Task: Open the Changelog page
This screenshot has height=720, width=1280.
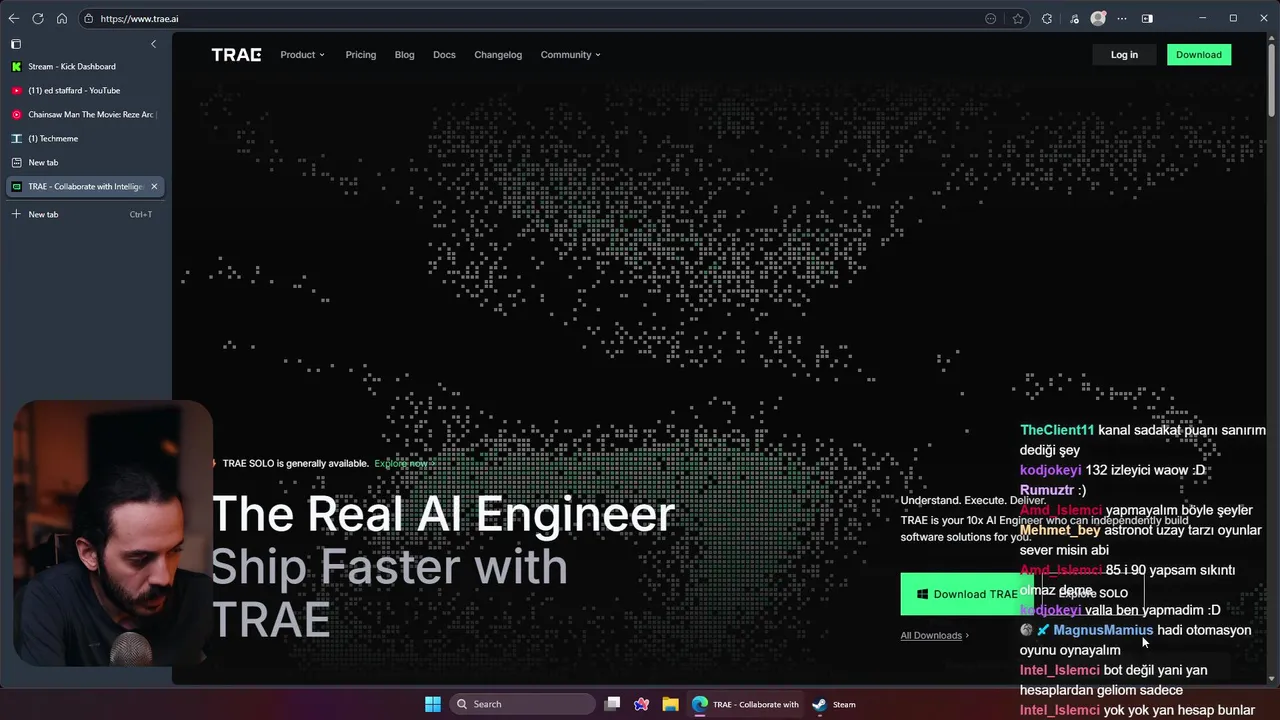Action: [498, 55]
